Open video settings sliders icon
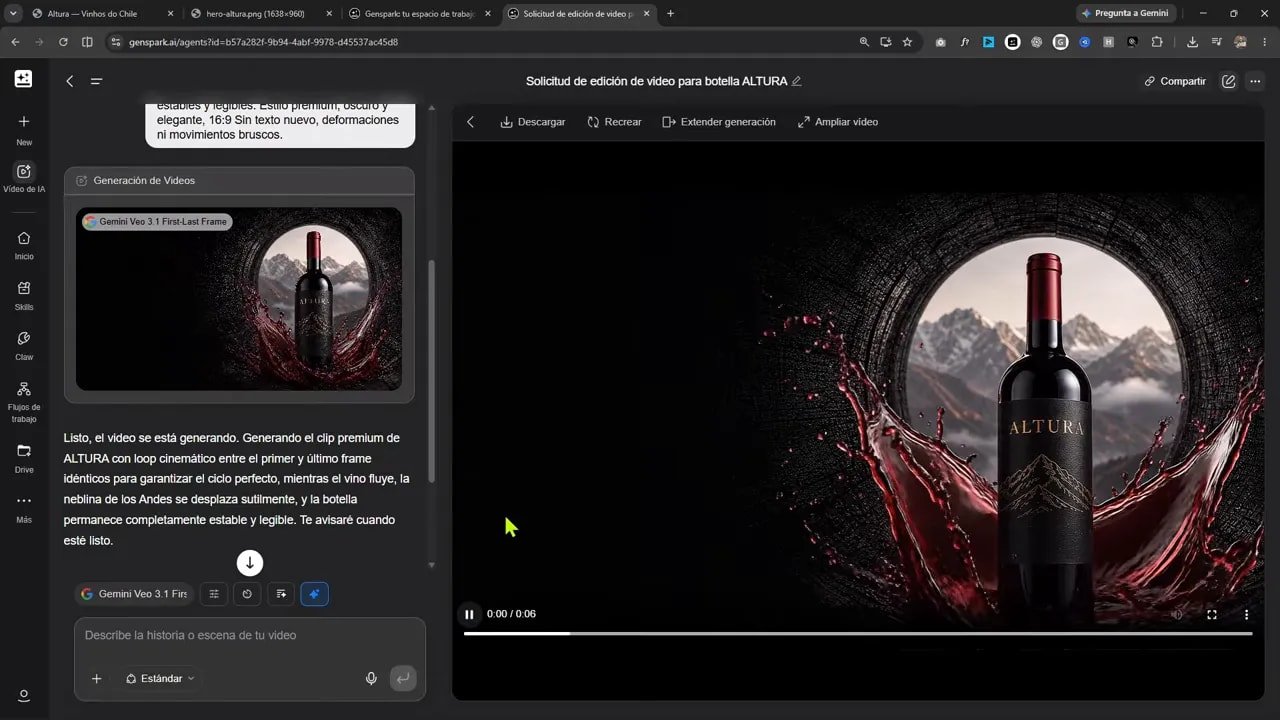This screenshot has height=720, width=1280. point(214,594)
